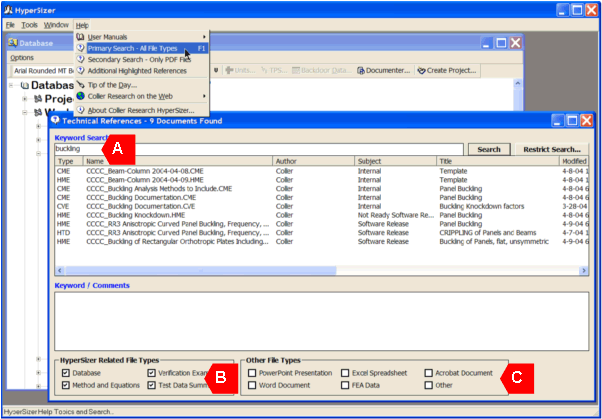Viewport: 602px width, 419px height.
Task: Open User Manuals submenu
Action: [141, 37]
